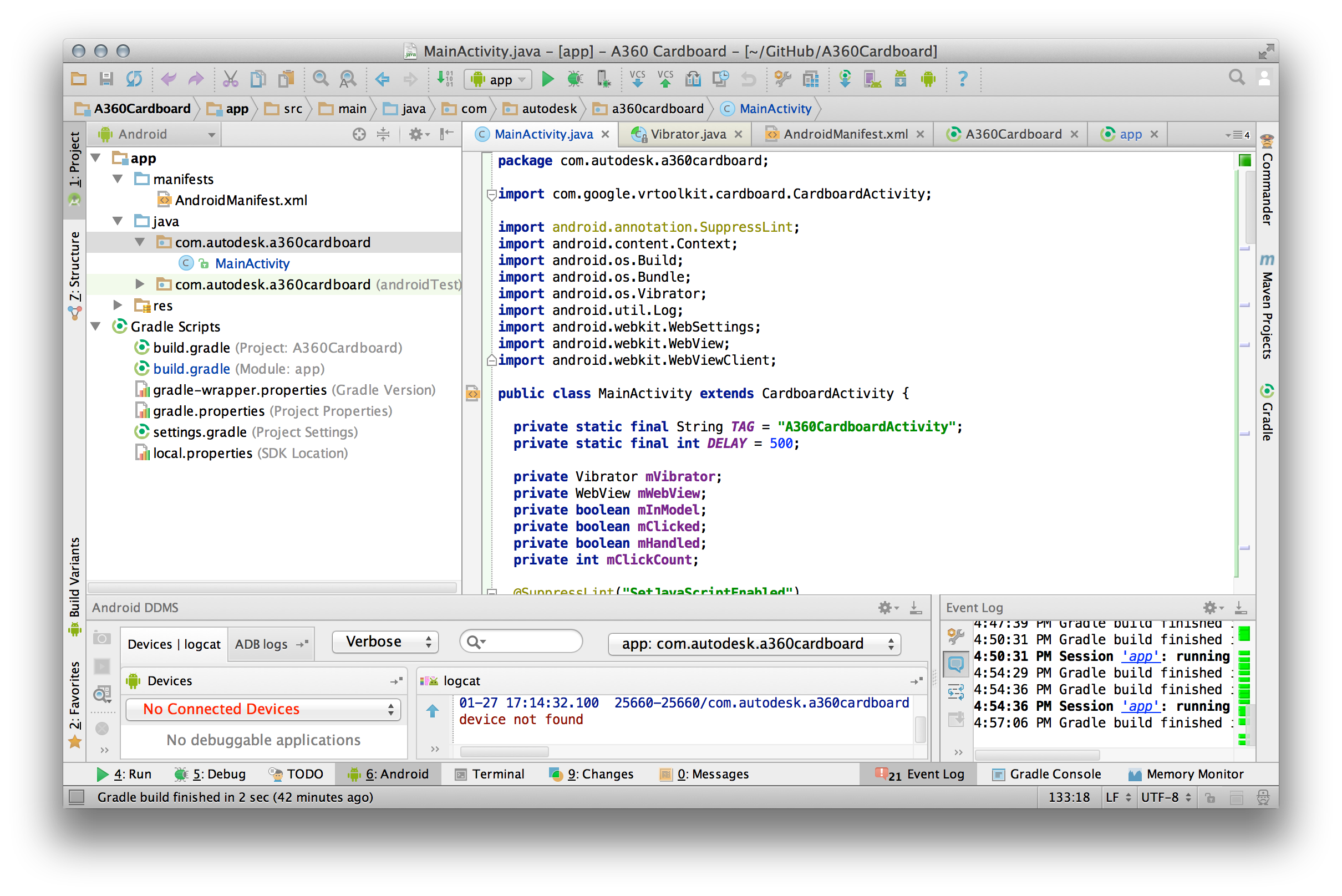Toggle the Build Variants side panel
This screenshot has width=1342, height=896.
tap(75, 578)
